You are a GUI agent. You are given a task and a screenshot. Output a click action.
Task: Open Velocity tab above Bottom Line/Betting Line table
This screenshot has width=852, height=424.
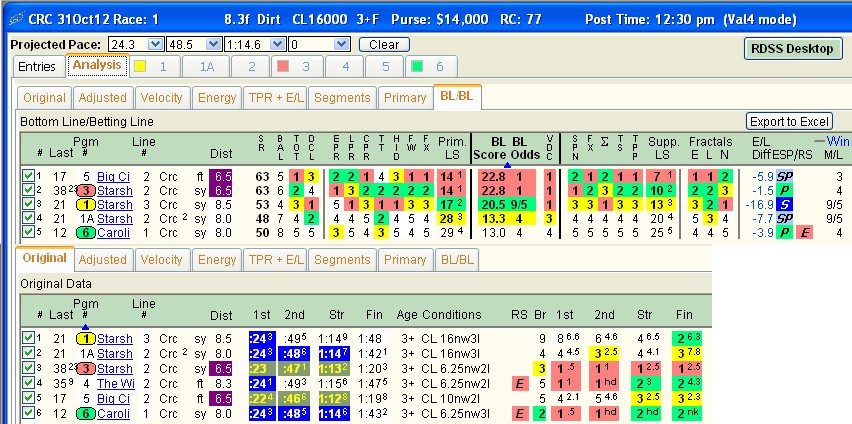pos(161,98)
